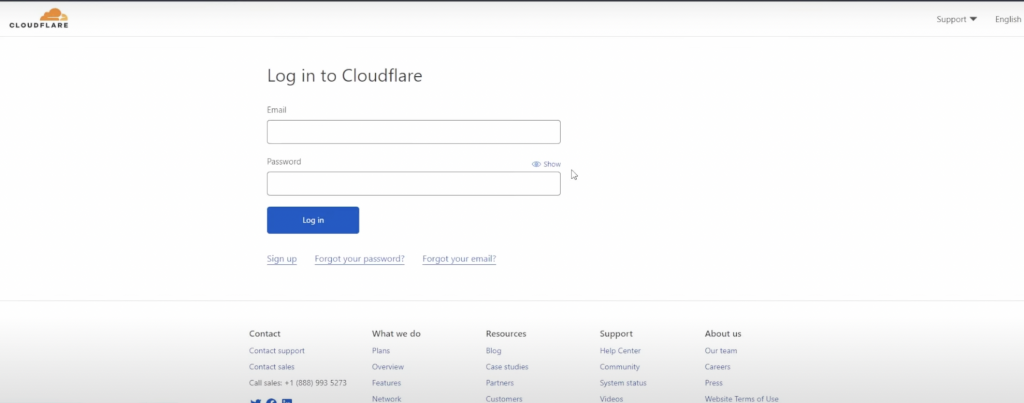Open Careers under About us
This screenshot has height=403, width=1024.
tap(718, 367)
